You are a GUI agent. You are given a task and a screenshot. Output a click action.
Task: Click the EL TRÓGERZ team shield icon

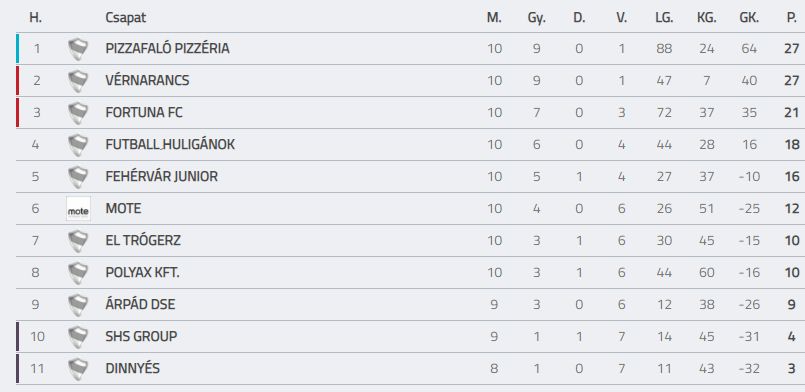[78, 241]
